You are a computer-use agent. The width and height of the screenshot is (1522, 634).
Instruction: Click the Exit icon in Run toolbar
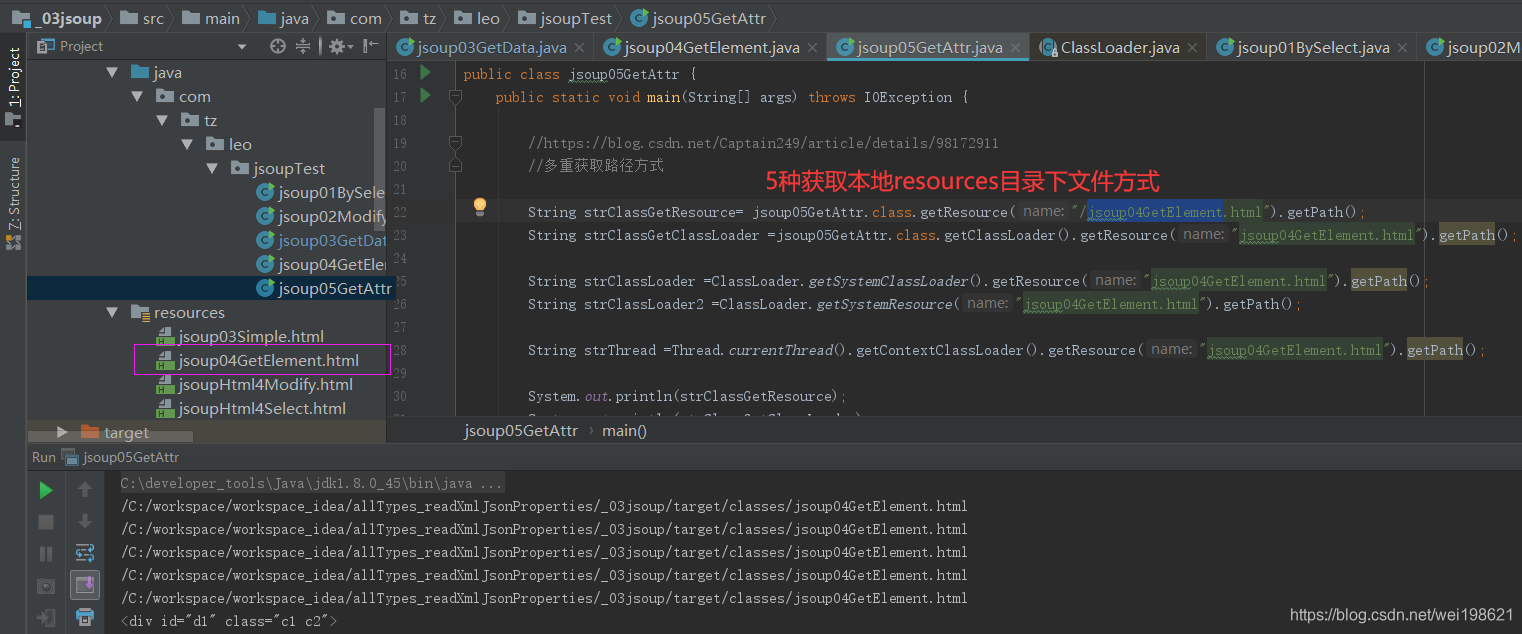coord(46,618)
